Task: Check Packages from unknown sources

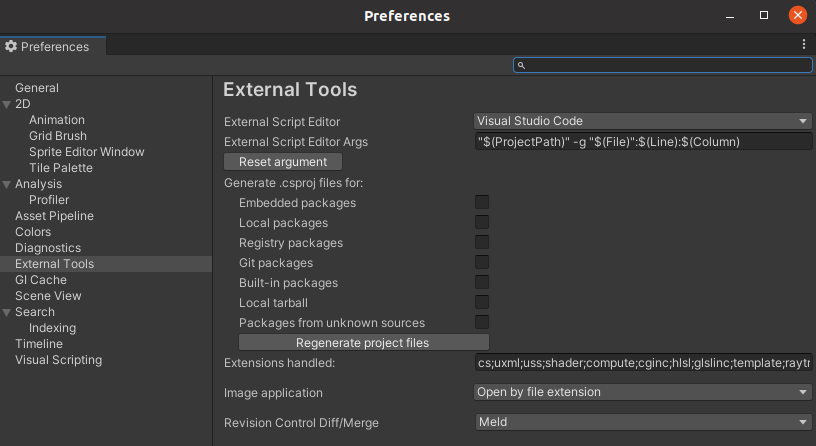Action: click(x=482, y=323)
